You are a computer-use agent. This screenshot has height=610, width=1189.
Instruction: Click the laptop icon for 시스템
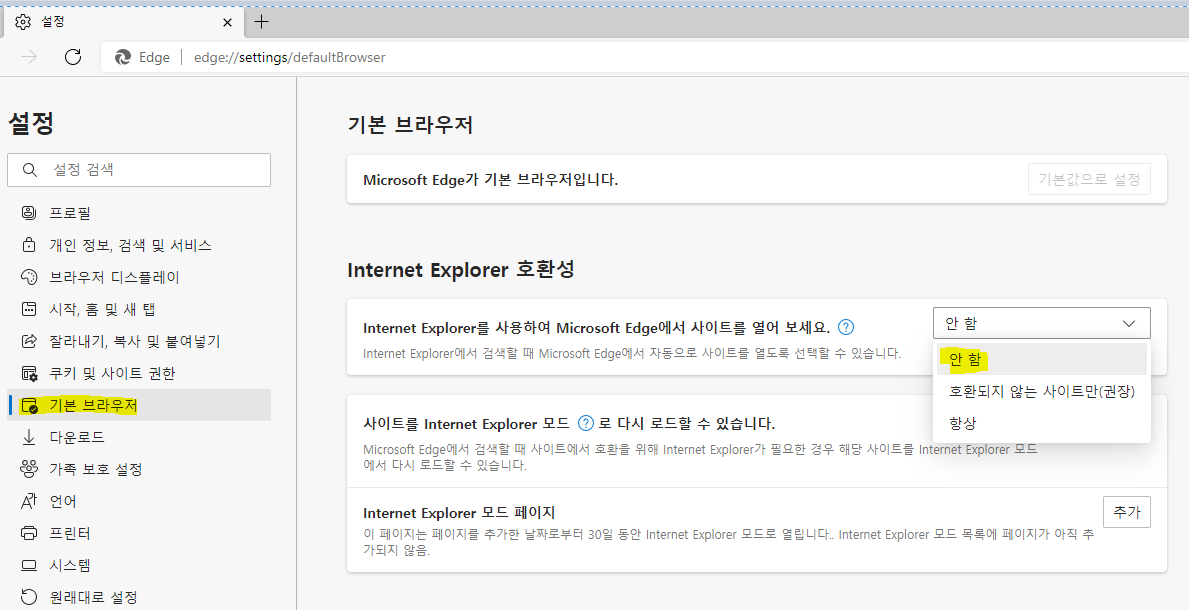(x=29, y=565)
